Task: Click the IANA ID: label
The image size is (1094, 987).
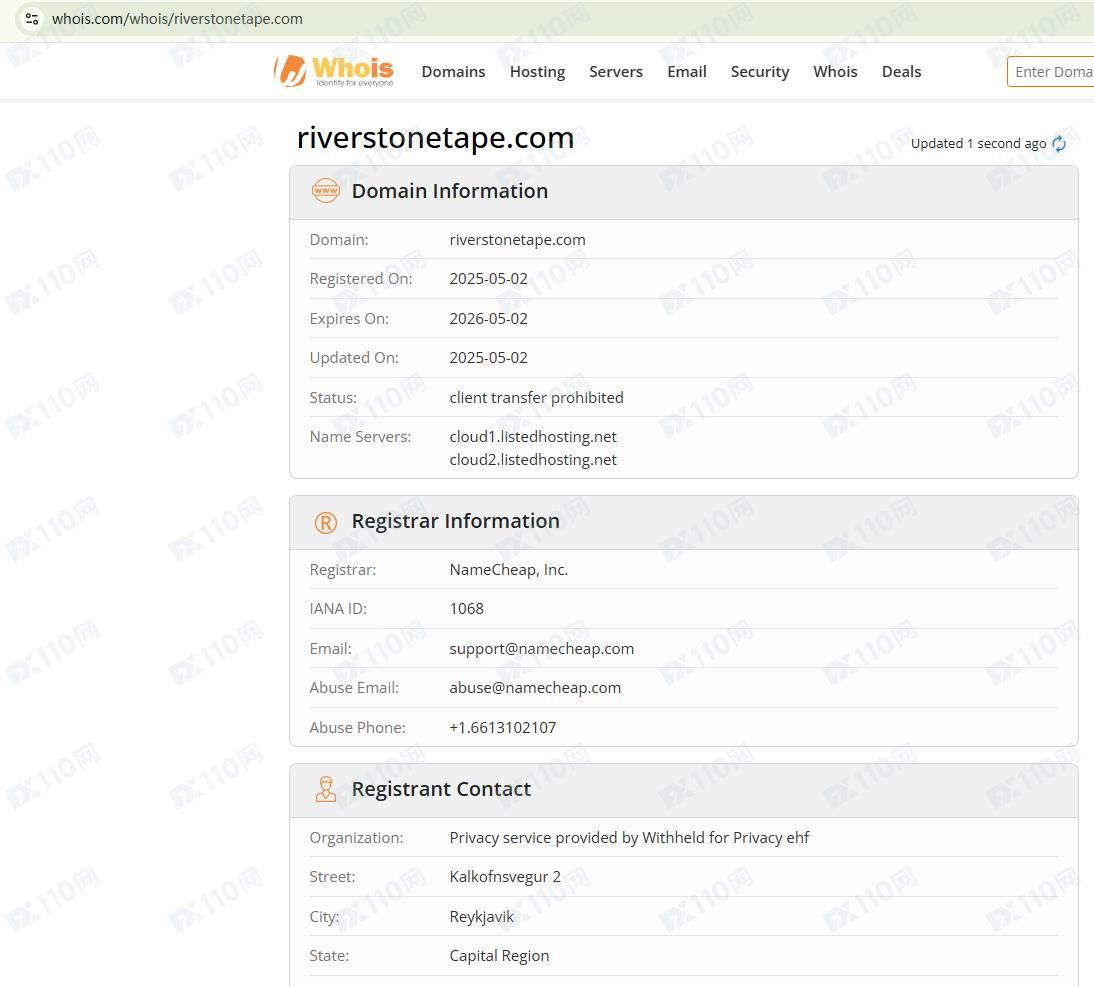Action: [338, 609]
